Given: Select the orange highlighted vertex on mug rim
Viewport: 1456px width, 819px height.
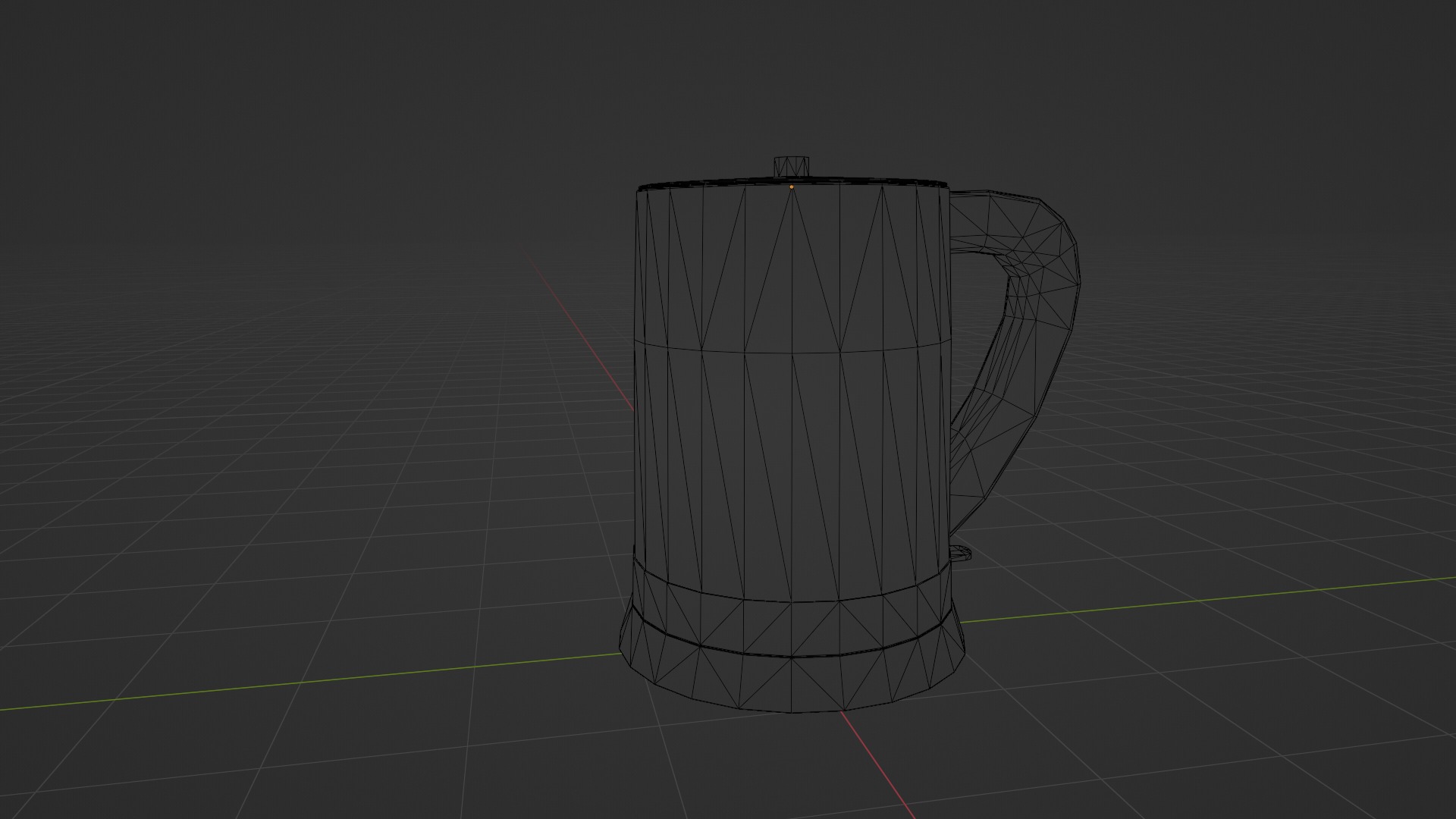Looking at the screenshot, I should (792, 187).
